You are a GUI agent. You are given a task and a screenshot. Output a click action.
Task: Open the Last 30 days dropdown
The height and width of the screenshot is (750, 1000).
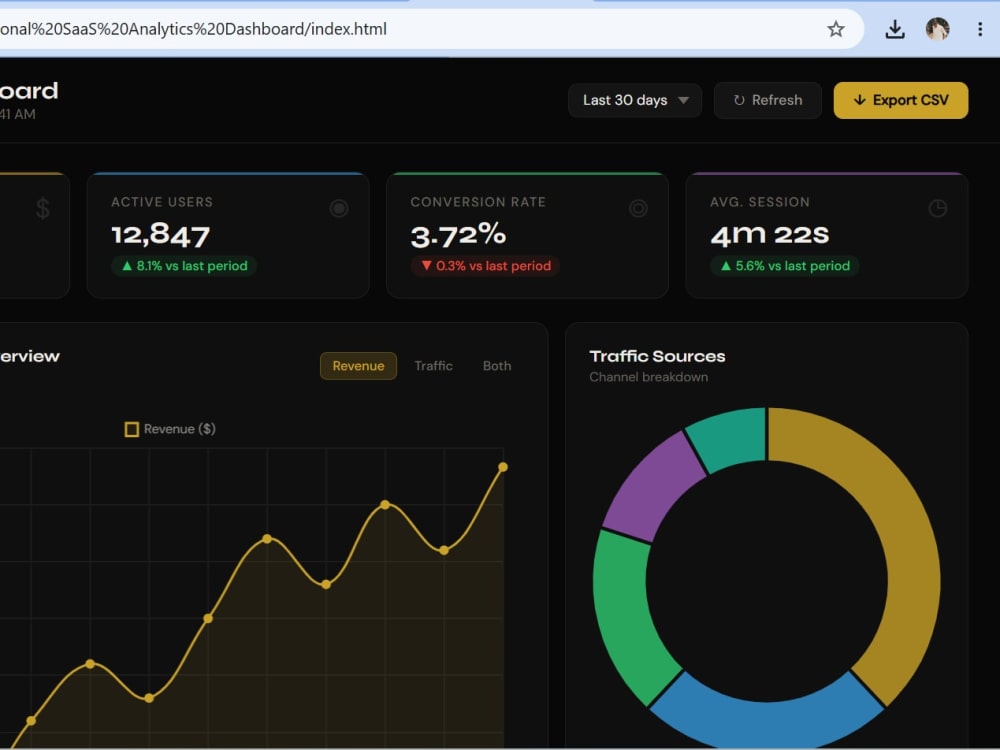pos(635,100)
